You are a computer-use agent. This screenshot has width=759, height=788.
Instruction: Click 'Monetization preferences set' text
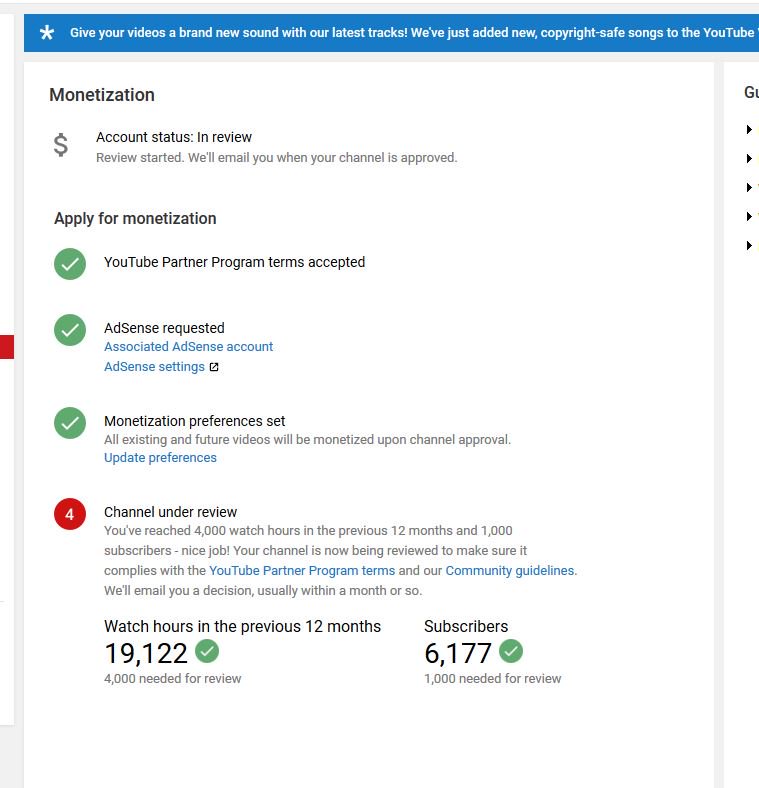[x=195, y=421]
